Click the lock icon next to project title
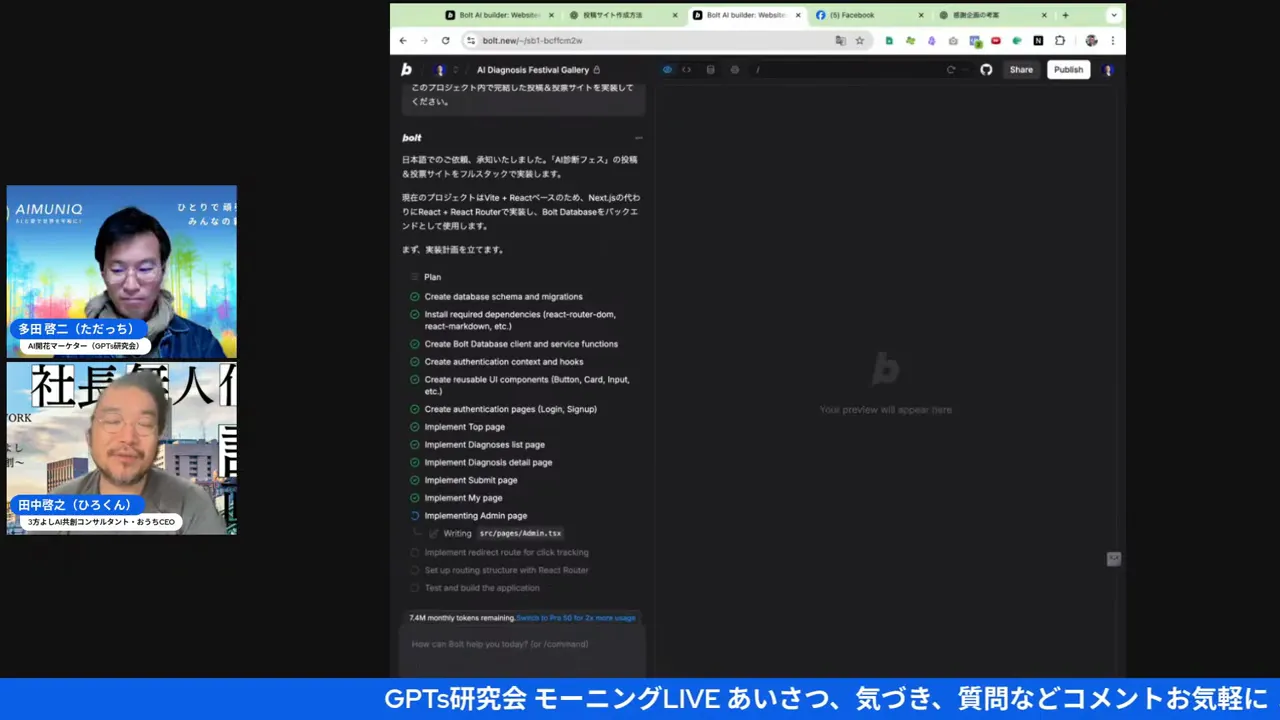Viewport: 1280px width, 720px height. 595,70
